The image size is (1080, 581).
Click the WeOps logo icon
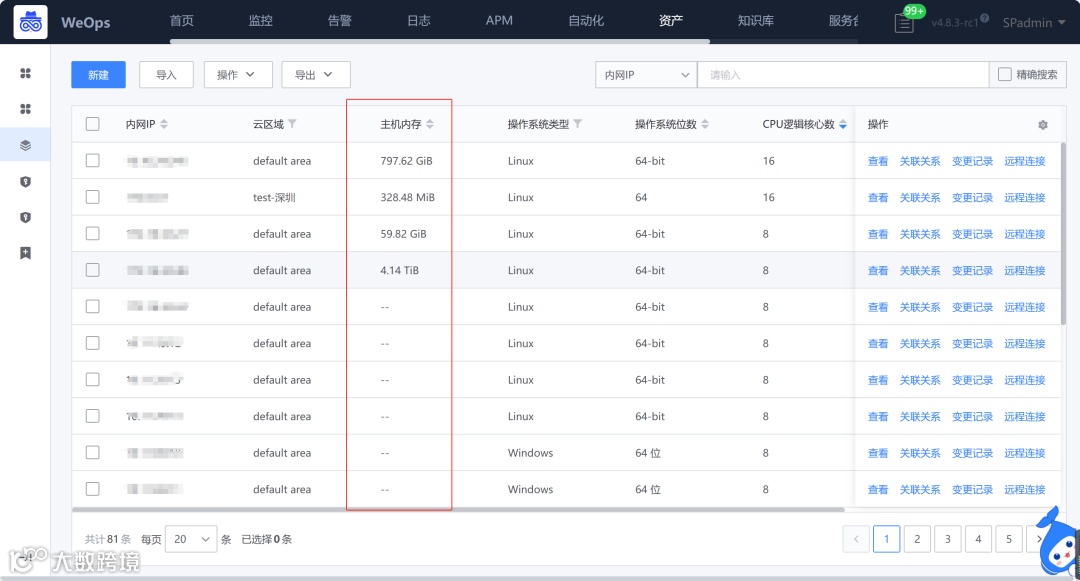30,22
